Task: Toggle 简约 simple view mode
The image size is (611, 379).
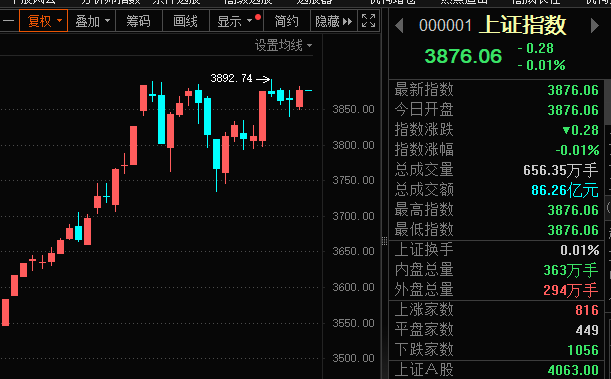Action: (287, 21)
